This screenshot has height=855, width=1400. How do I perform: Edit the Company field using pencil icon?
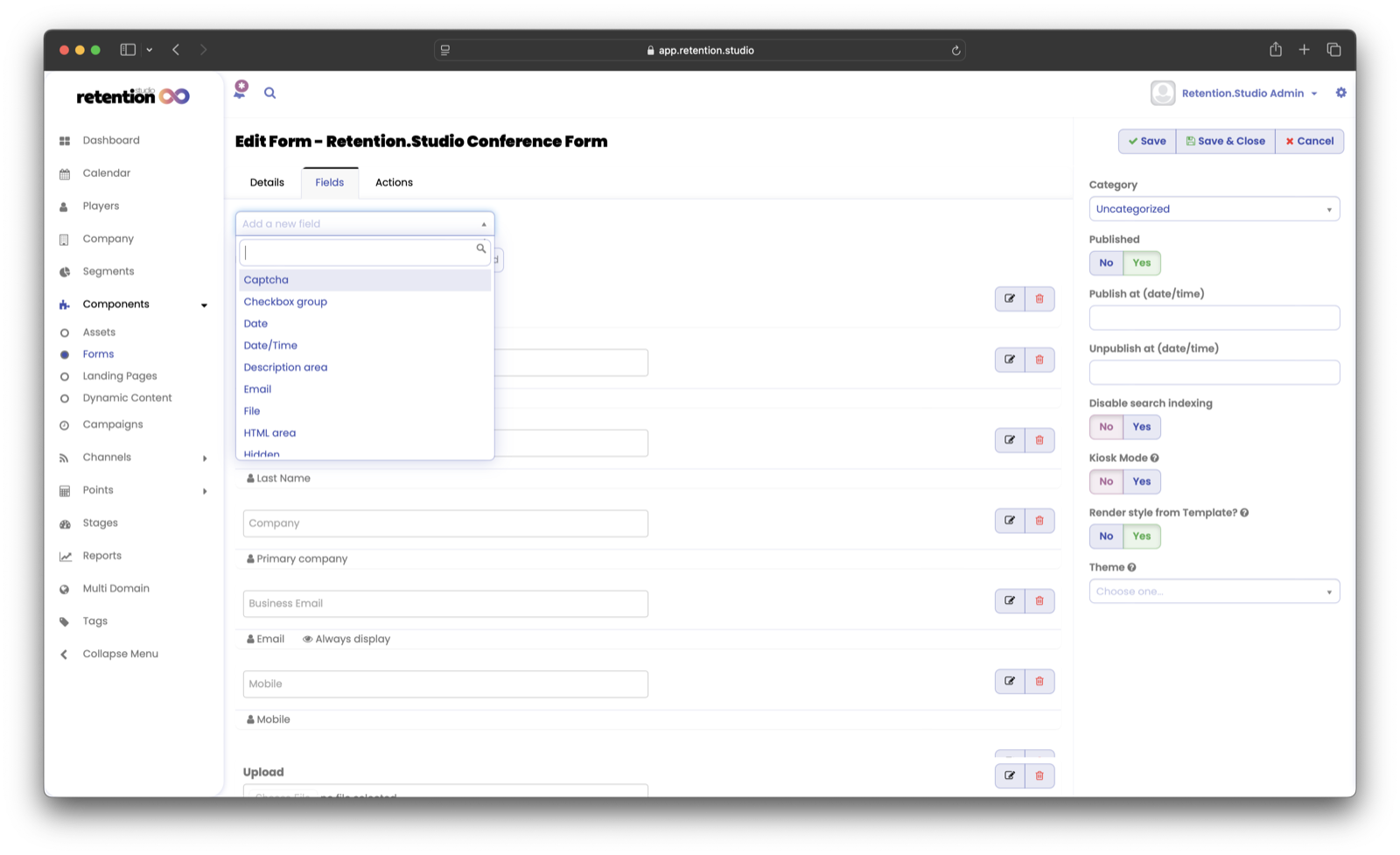tap(1010, 521)
